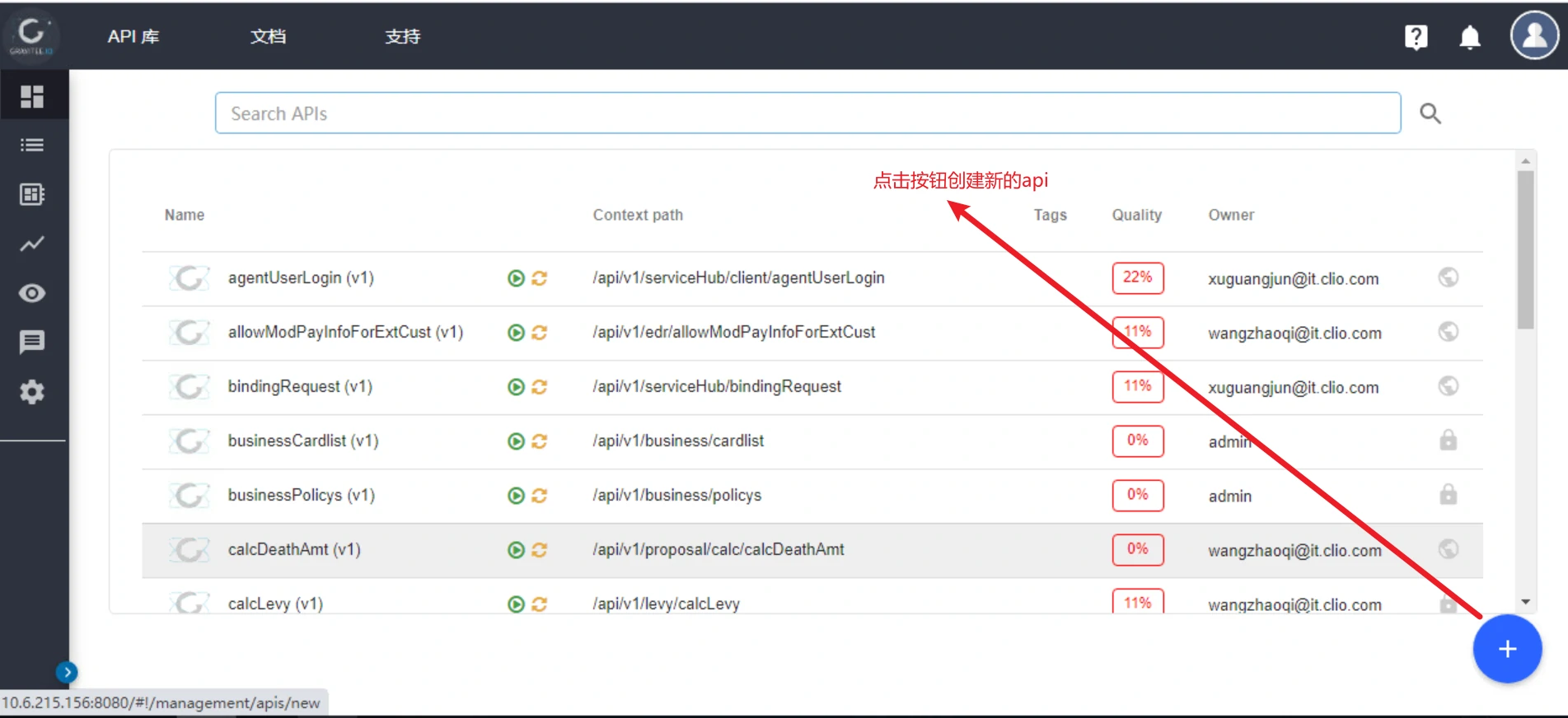Screen dimensions: 1568x718
Task: Open businessPolicys (v1) API
Action: (301, 496)
